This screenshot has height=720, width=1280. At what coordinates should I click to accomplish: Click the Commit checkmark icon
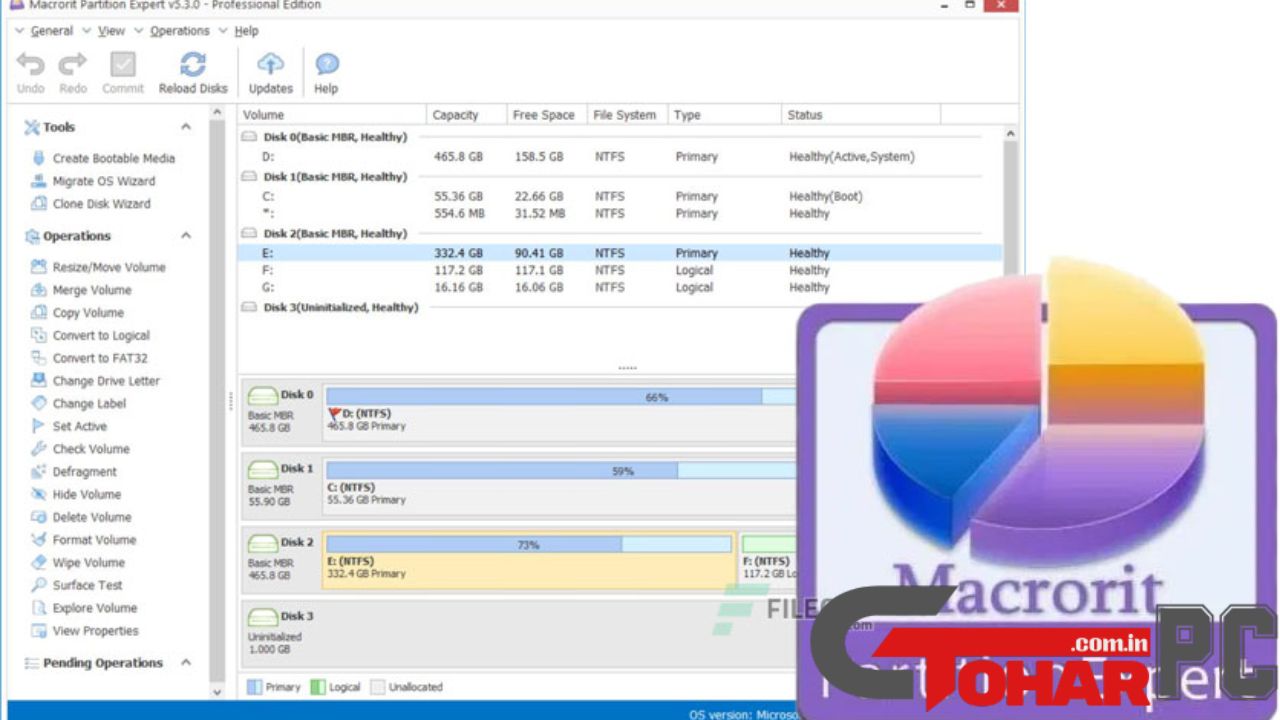[123, 65]
